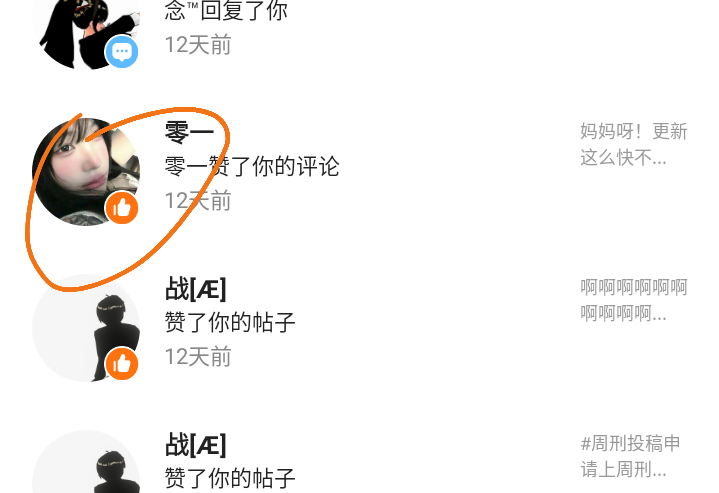
Task: Open '零一赞了你的评论' notification text
Action: [x=252, y=166]
